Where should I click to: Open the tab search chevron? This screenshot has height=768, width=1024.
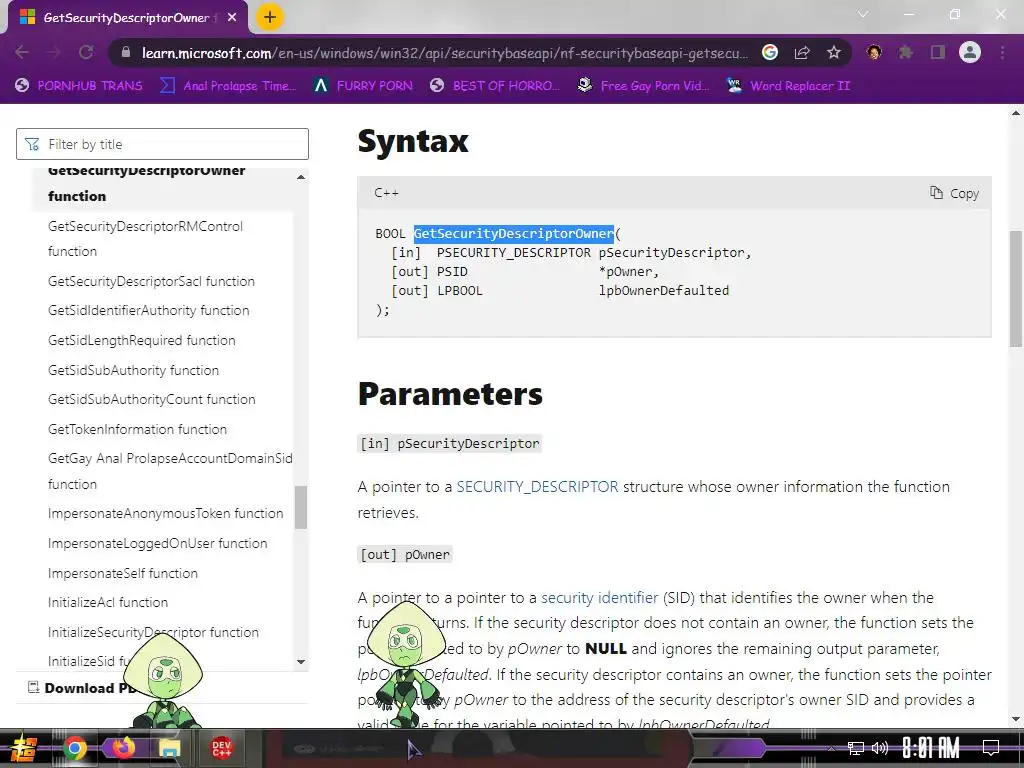click(x=863, y=14)
